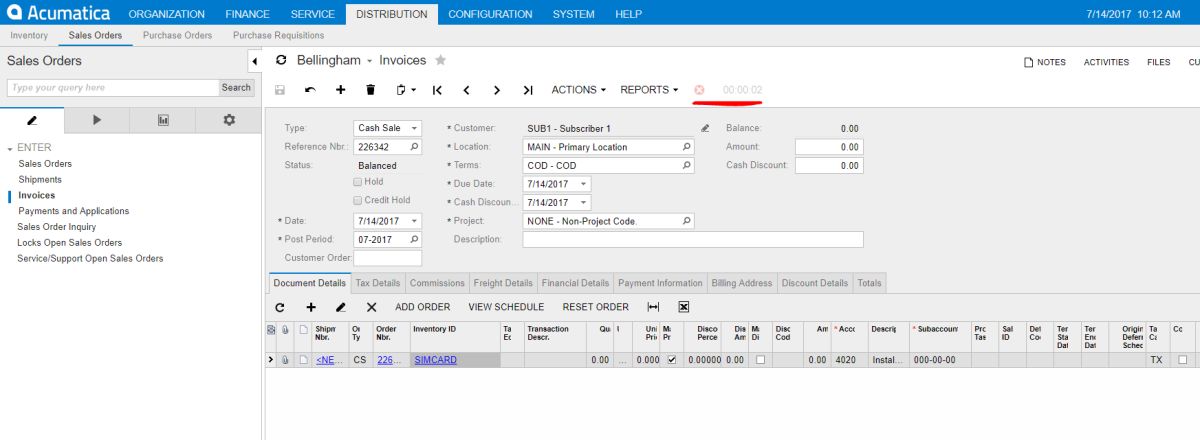The image size is (1200, 440).
Task: Select the pencil data entry tab
Action: (32, 120)
